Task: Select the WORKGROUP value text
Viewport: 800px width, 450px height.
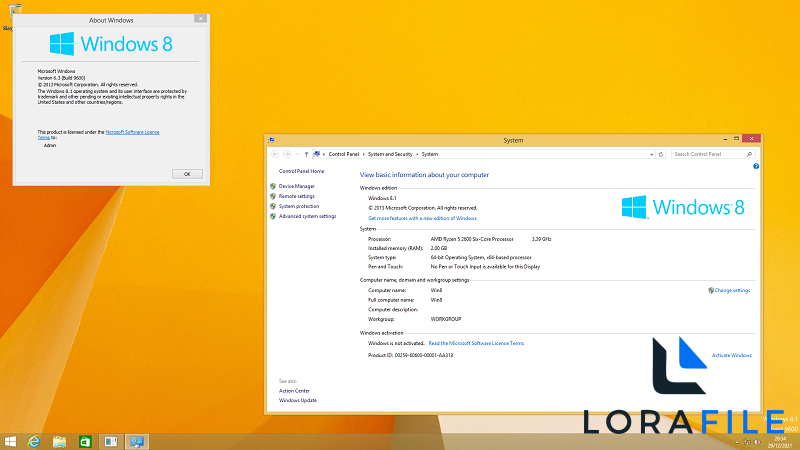Action: [445, 319]
